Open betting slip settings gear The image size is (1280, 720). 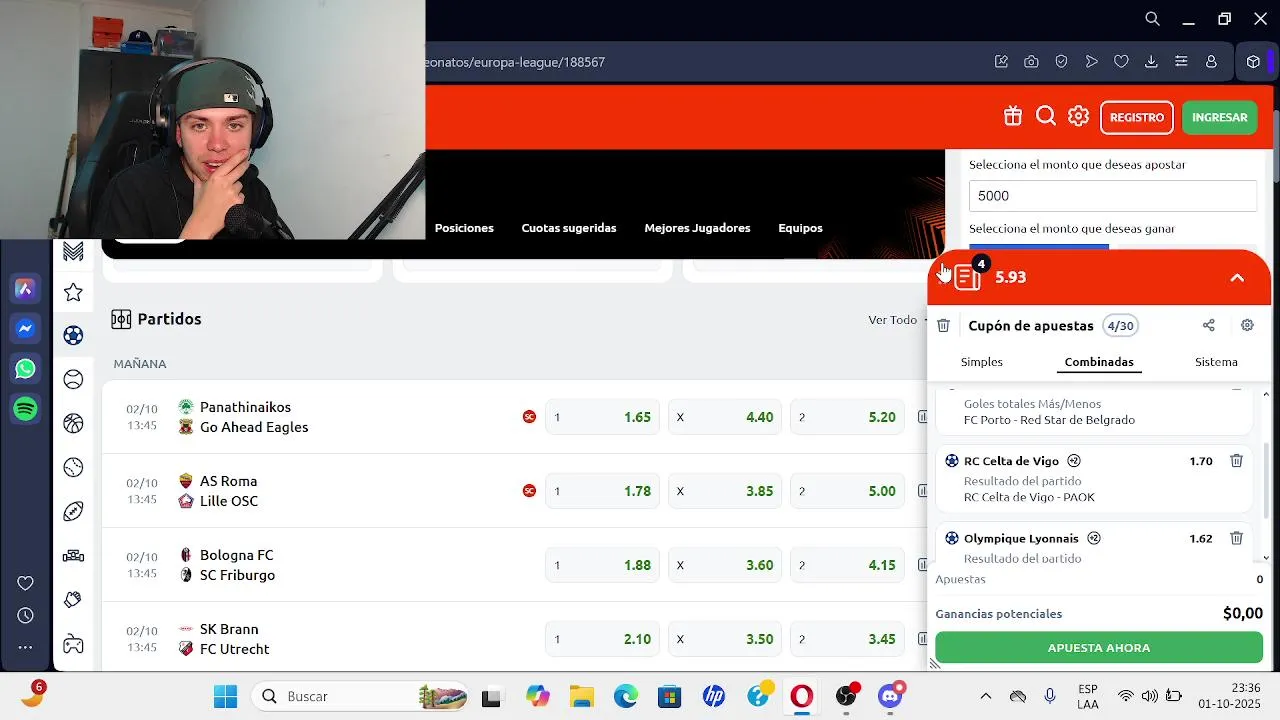[1247, 325]
